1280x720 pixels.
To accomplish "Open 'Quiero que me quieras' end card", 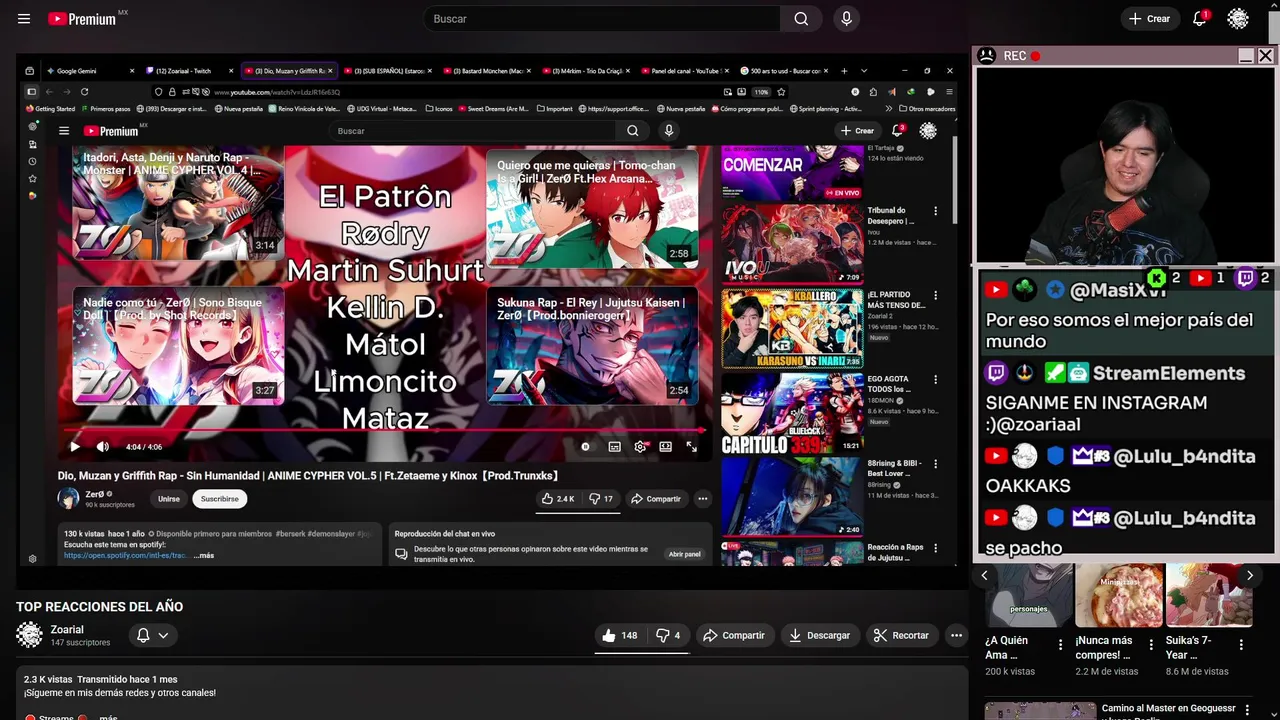I will click(x=592, y=209).
